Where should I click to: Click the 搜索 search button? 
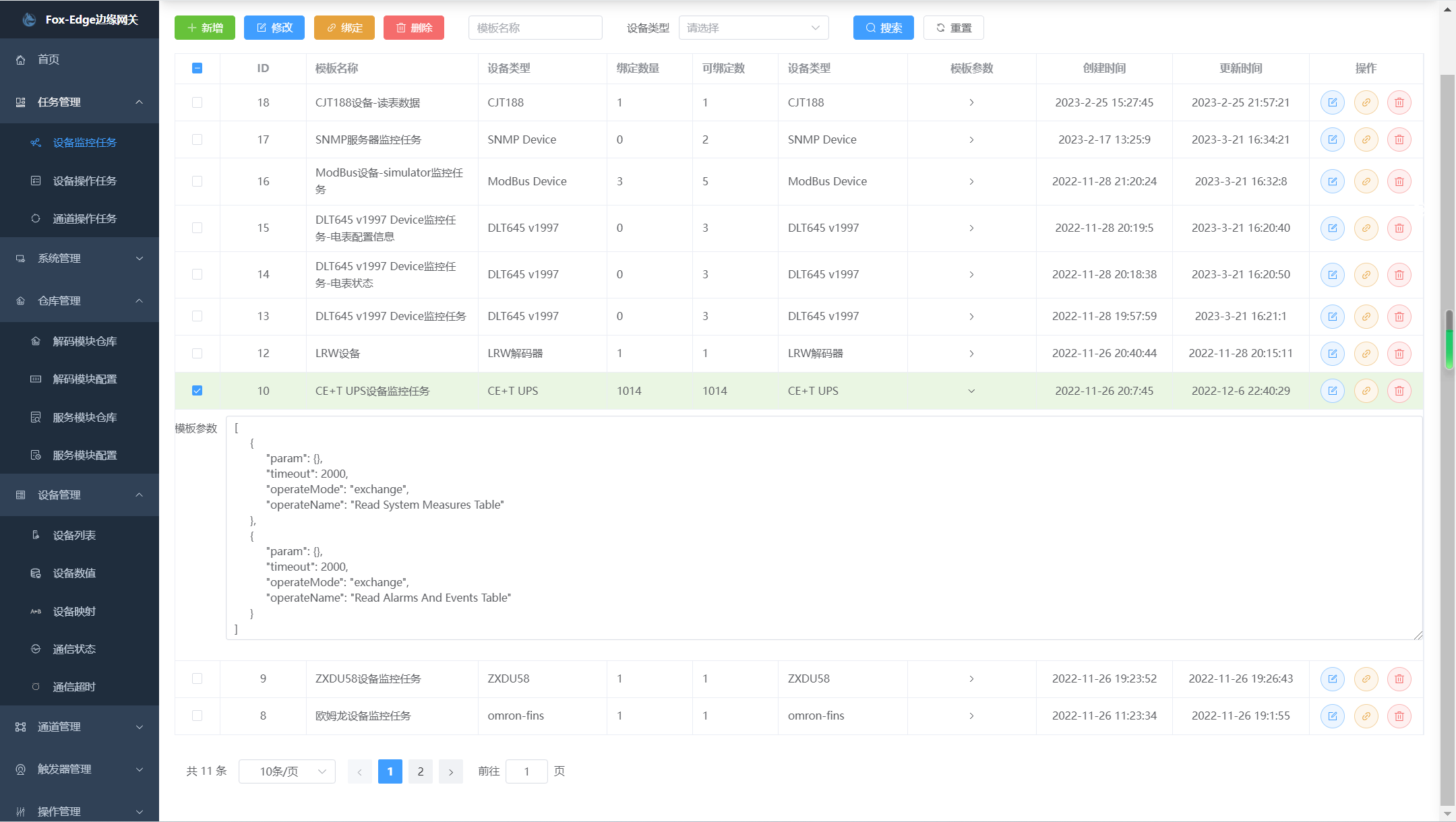point(884,28)
